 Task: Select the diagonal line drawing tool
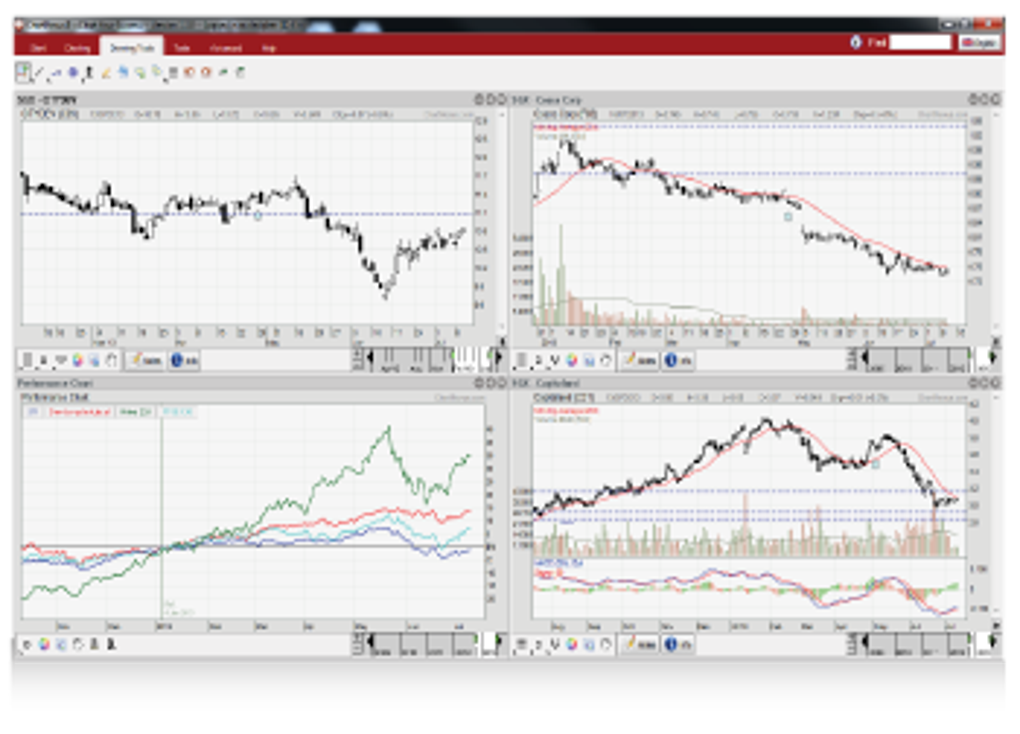point(40,73)
